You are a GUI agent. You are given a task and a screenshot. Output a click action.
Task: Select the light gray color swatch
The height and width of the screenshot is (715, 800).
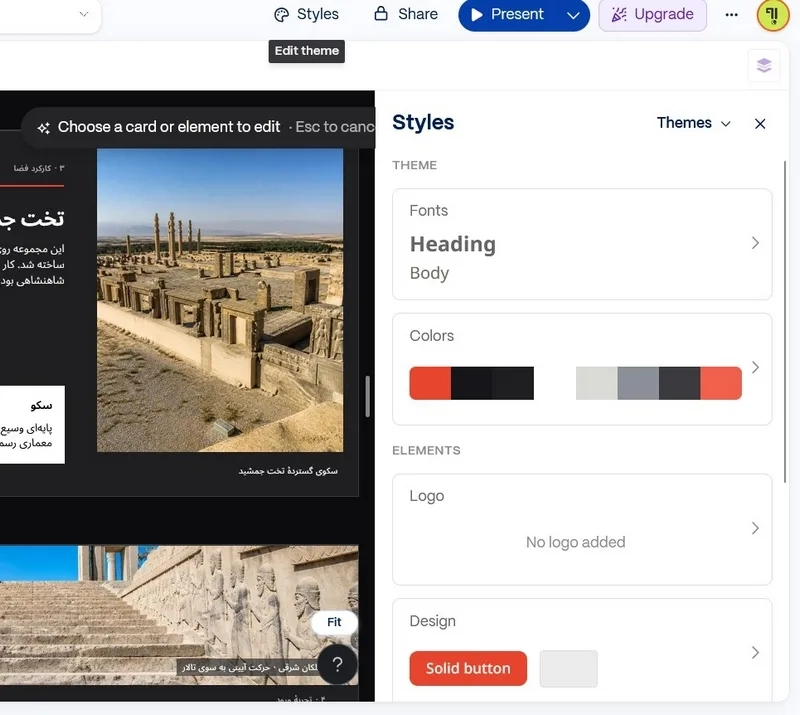click(x=596, y=383)
